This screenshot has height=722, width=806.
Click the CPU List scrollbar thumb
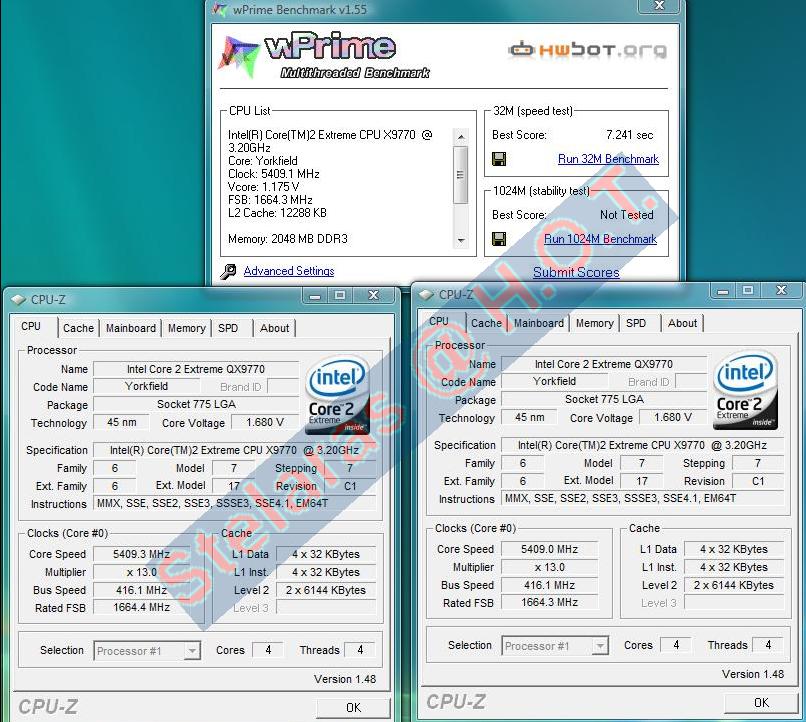tap(461, 174)
